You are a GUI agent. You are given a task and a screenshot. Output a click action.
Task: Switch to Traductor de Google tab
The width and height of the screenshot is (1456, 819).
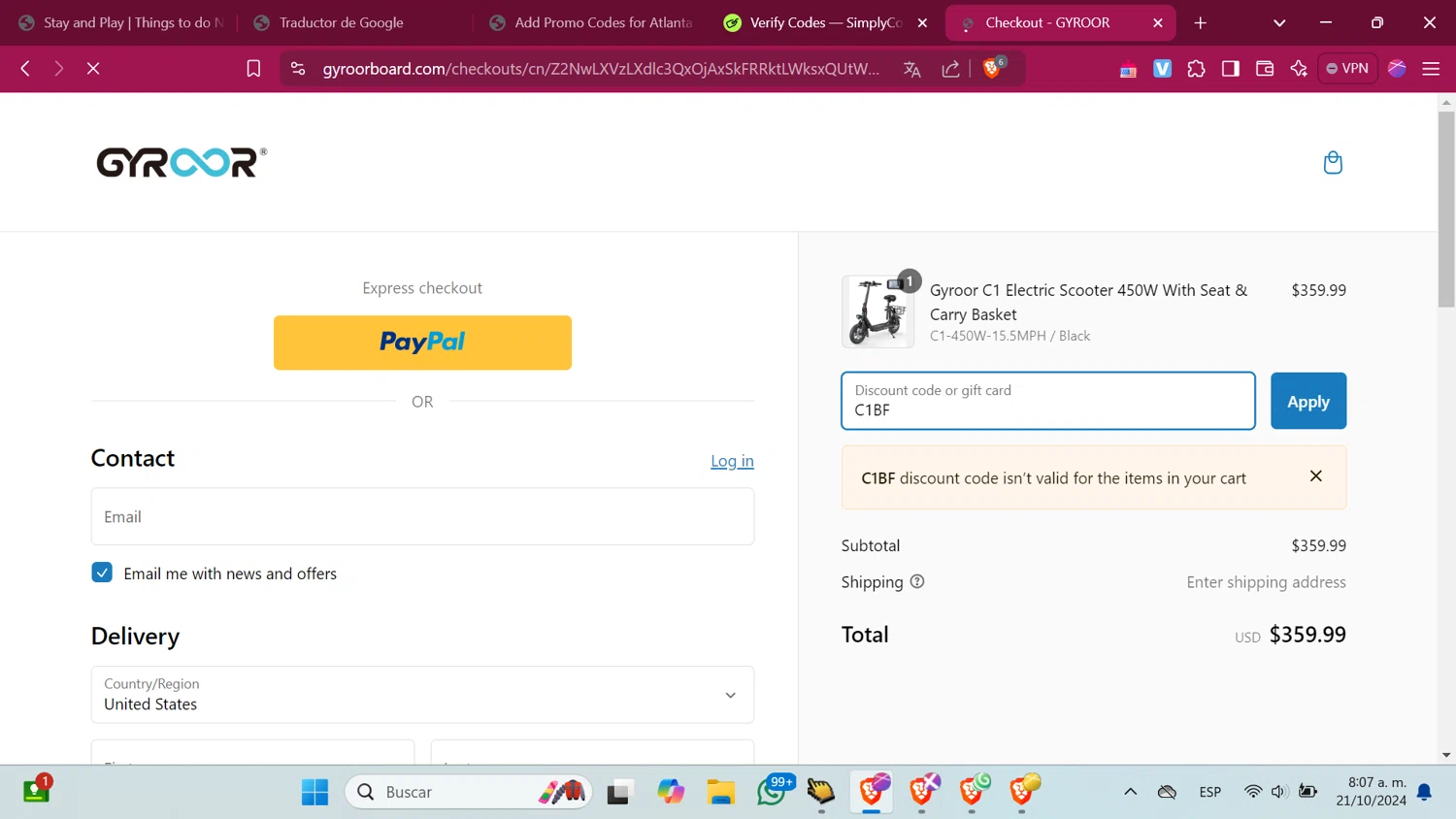[x=354, y=22]
